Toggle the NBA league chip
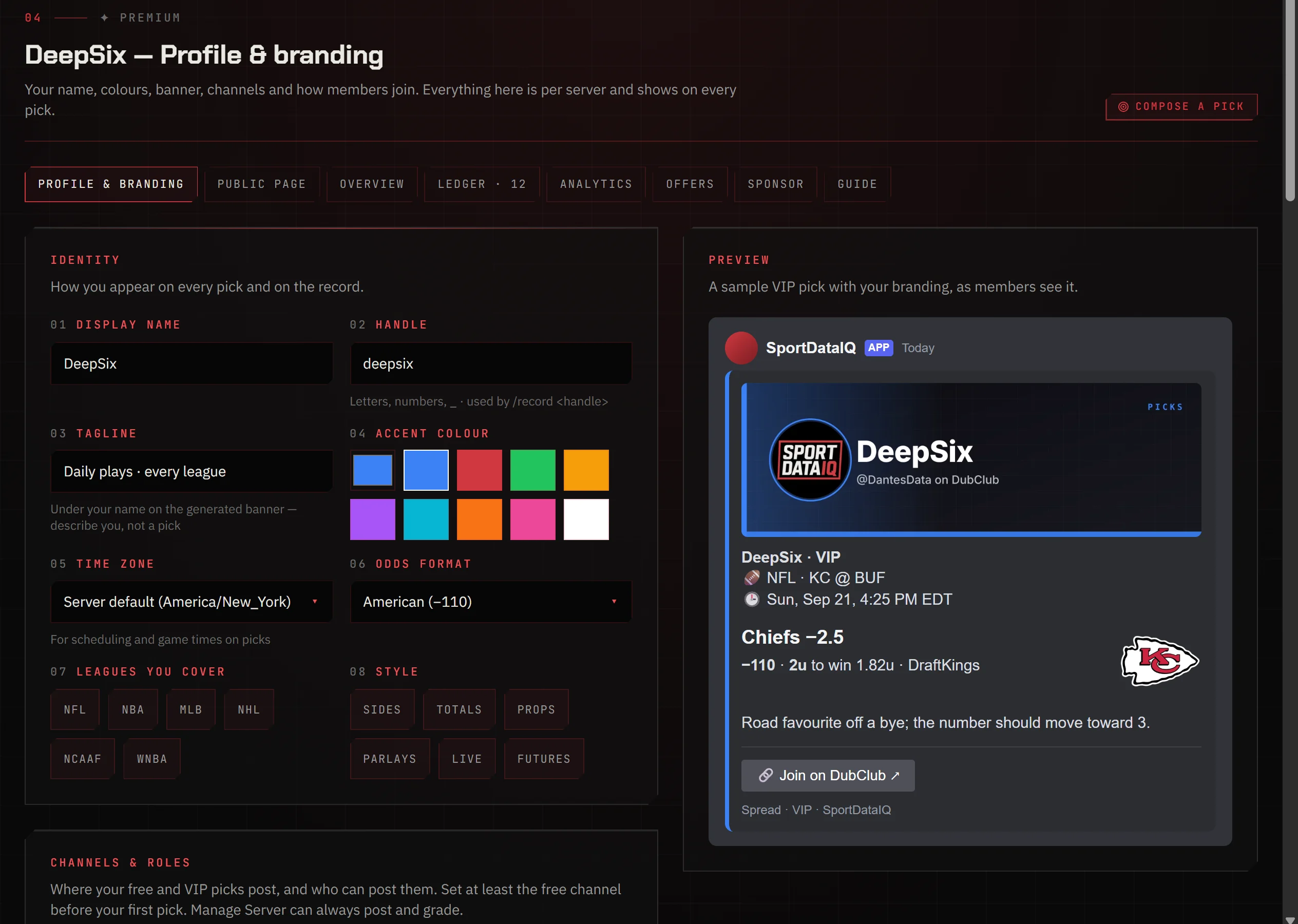This screenshot has width=1298, height=924. point(132,709)
